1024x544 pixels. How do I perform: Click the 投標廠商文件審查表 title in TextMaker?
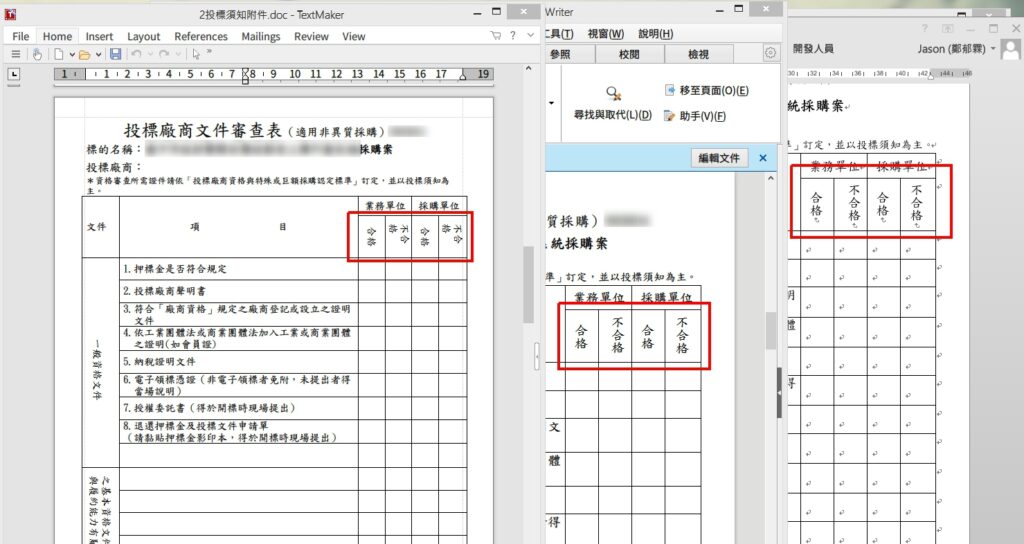click(202, 131)
